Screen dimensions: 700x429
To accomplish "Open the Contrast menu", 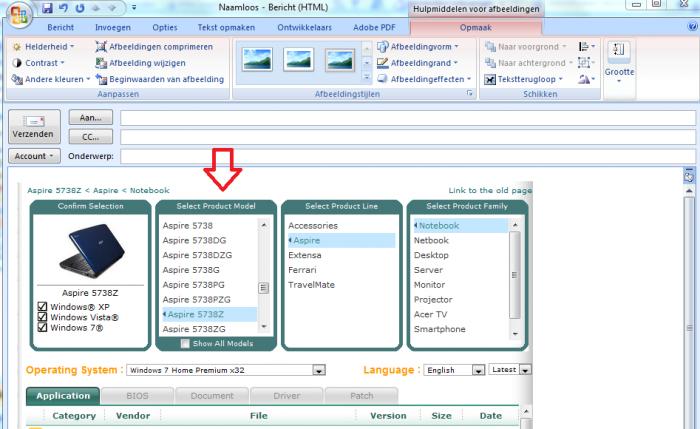I will click(x=38, y=63).
